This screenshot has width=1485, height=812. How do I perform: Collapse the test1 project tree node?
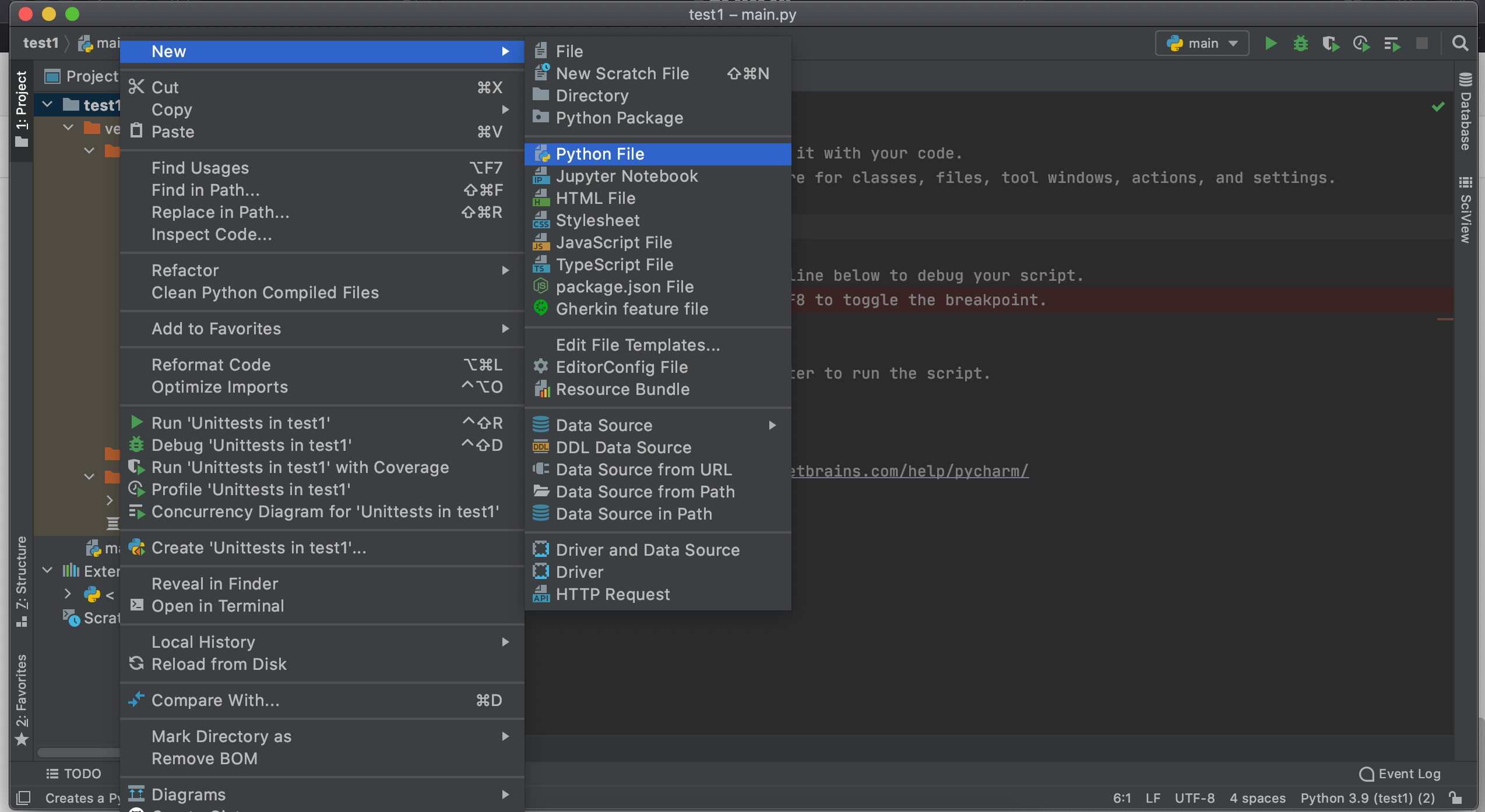tap(48, 105)
